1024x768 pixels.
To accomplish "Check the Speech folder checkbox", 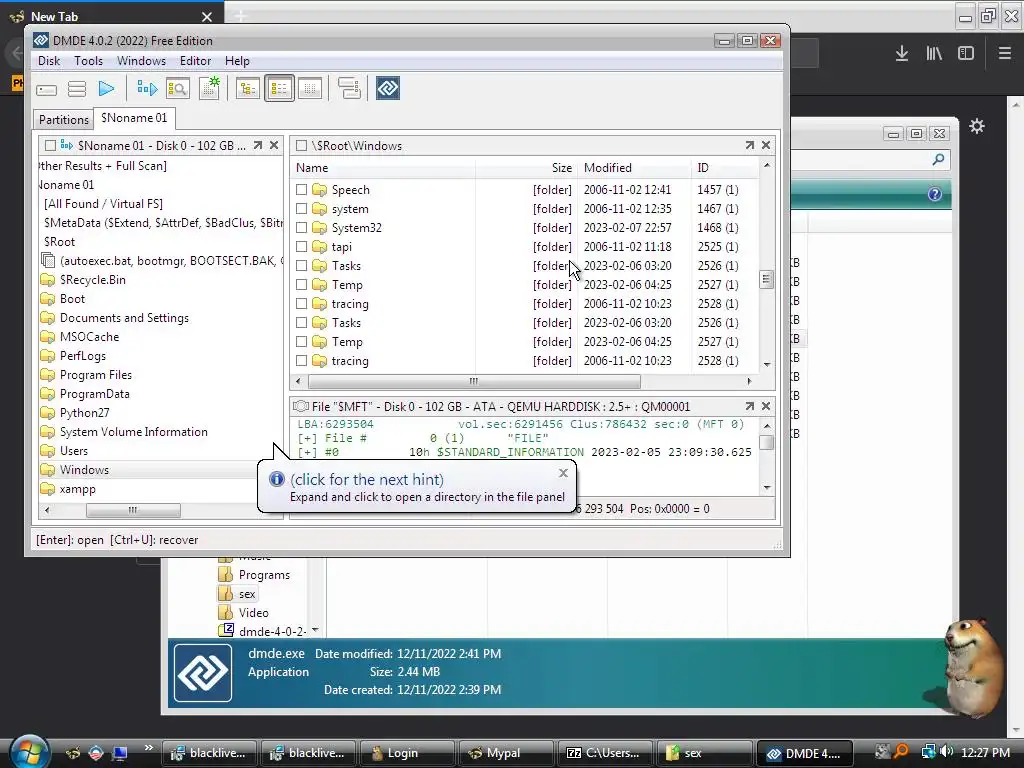I will tap(301, 189).
